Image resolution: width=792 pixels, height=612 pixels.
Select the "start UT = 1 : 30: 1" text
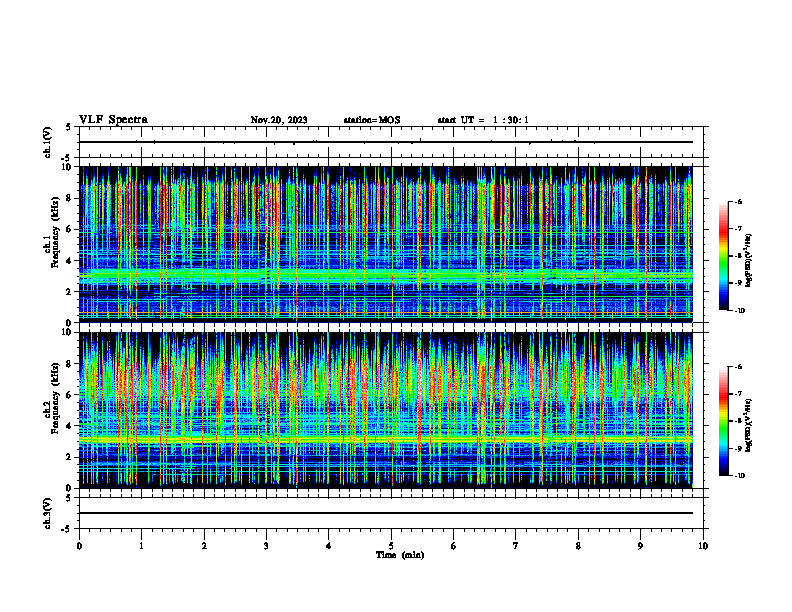[x=483, y=120]
